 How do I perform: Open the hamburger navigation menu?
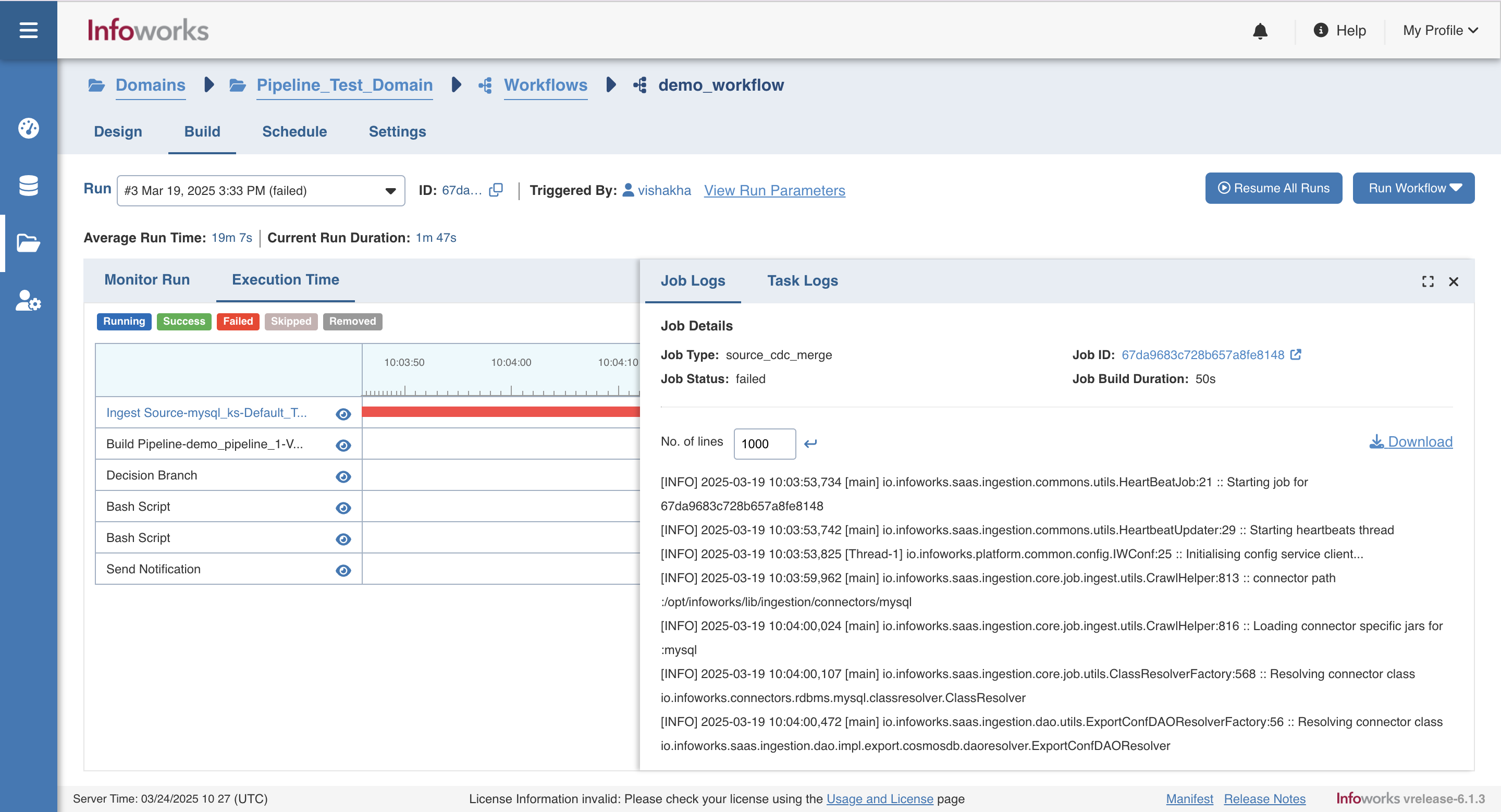pos(28,30)
